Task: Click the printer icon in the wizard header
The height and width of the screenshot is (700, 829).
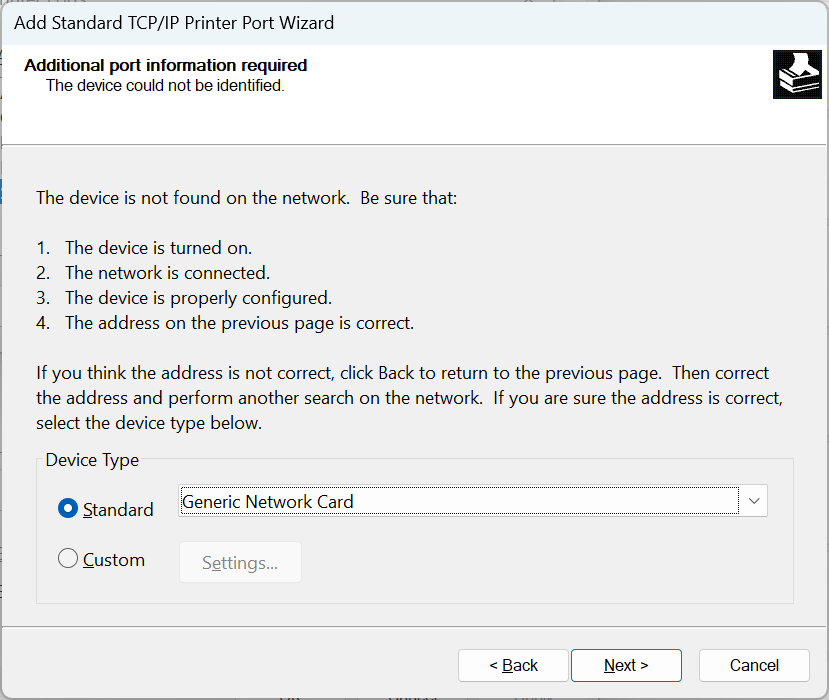Action: click(x=797, y=74)
